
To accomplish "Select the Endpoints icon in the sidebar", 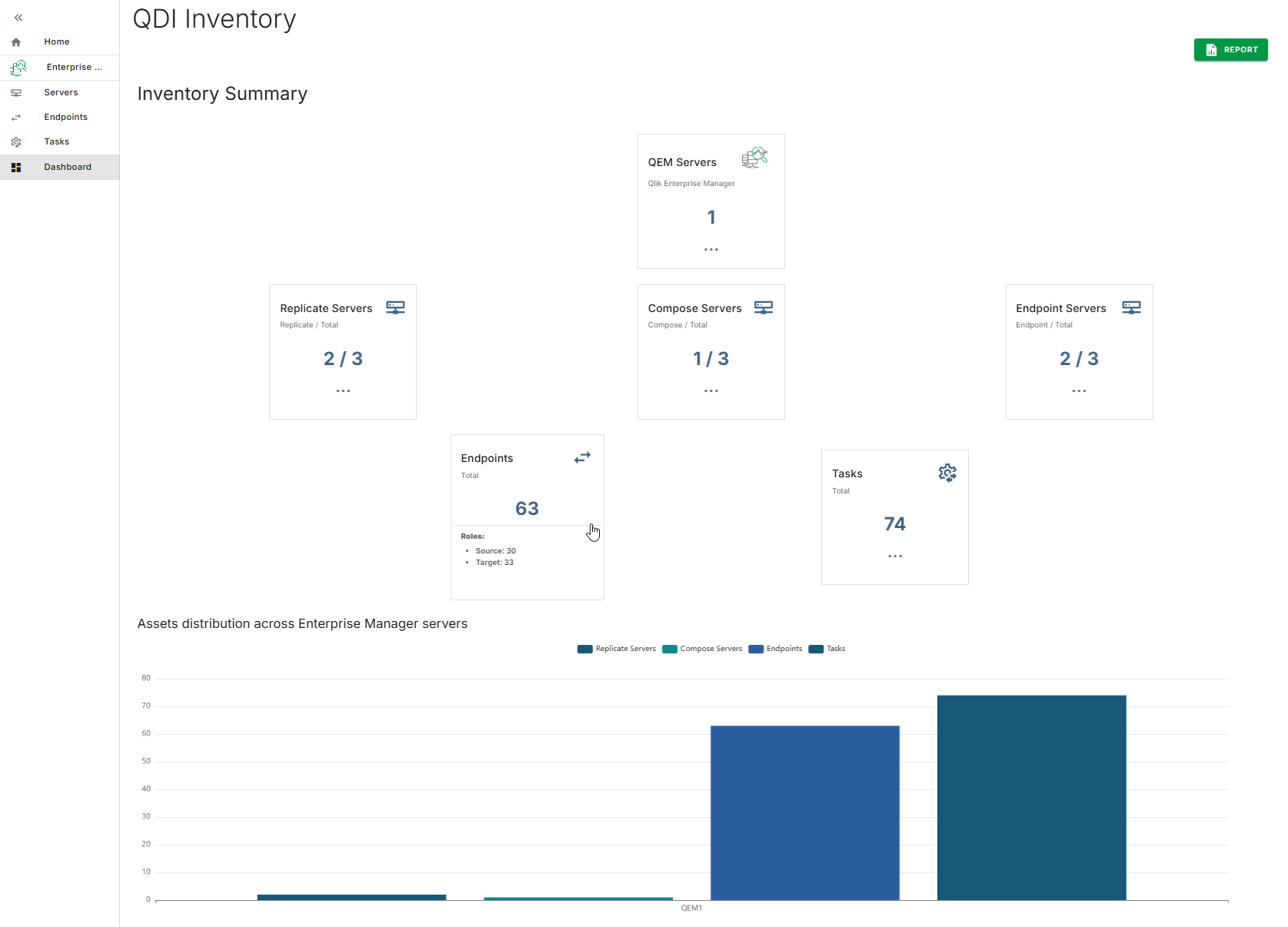I will 17,117.
